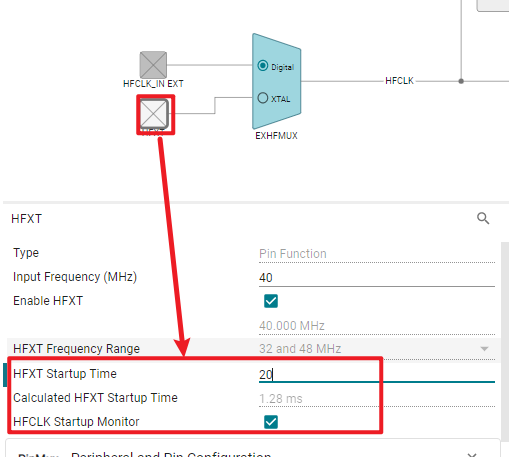509x457 pixels.
Task: Click the HFXT Startup Time field
Action: coord(377,374)
